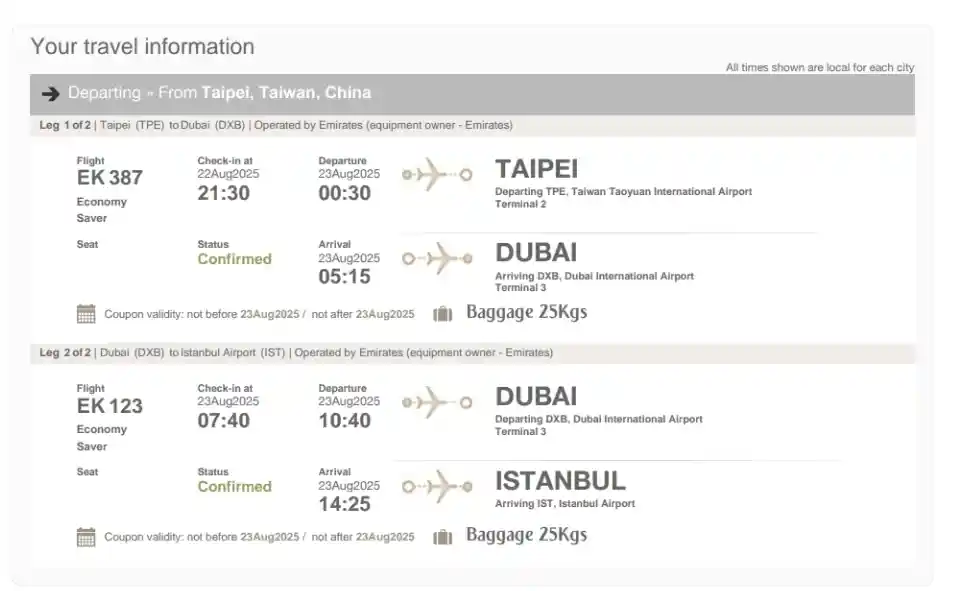Click the calendar icon in leg 2 coupon validity
Viewport: 956px width, 591px height.
86,537
